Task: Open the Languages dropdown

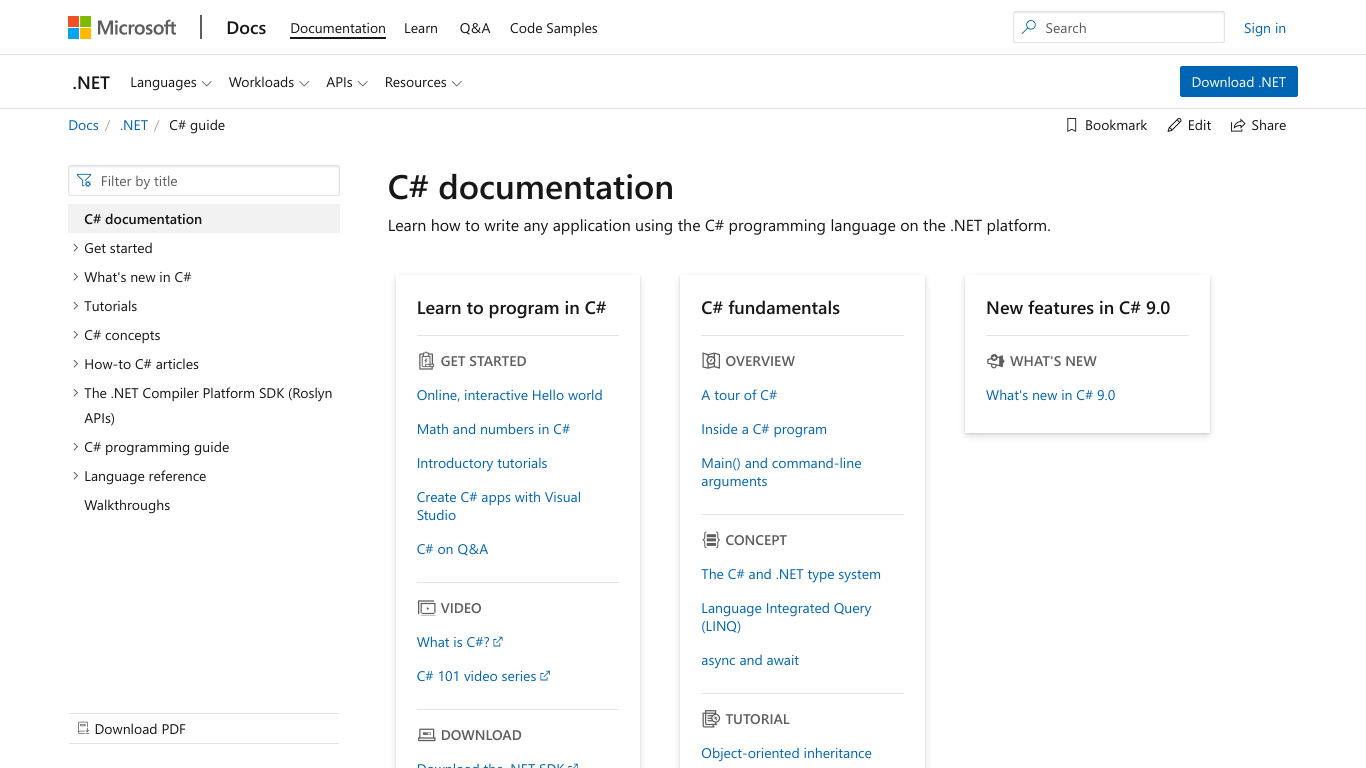Action: pos(171,83)
